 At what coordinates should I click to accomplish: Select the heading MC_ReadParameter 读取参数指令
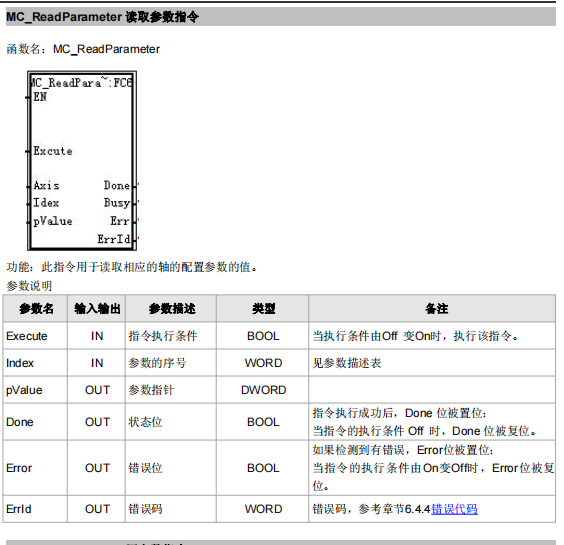102,17
